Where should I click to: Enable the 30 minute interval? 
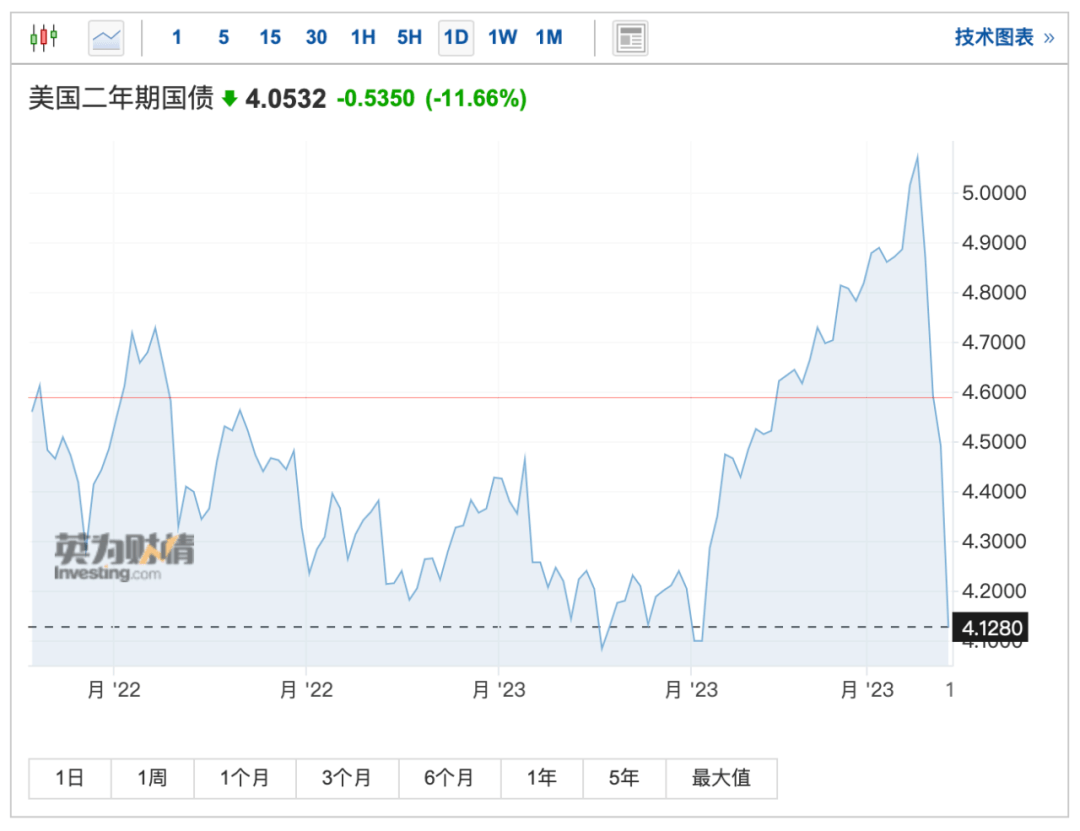pos(316,37)
